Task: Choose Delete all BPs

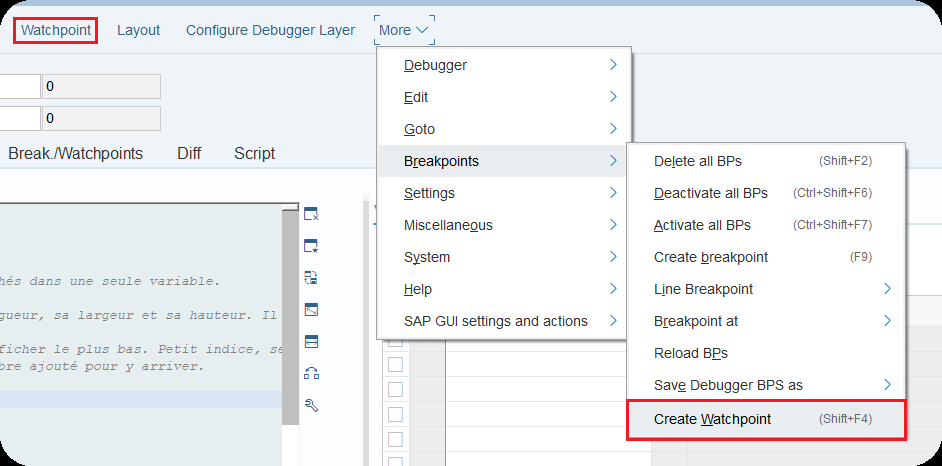Action: click(766, 161)
